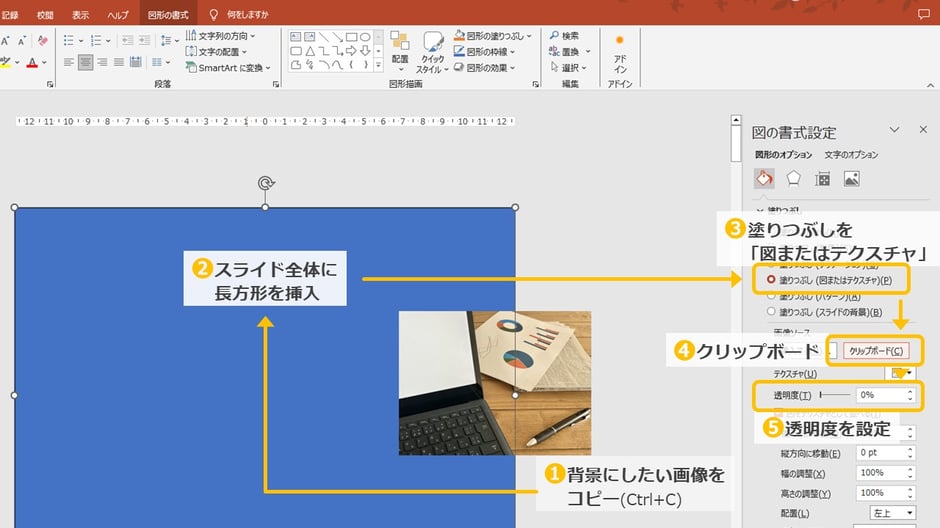Open the Fill & Line paint bucket tab
Screen dimensions: 940x528
pyautogui.click(x=764, y=178)
